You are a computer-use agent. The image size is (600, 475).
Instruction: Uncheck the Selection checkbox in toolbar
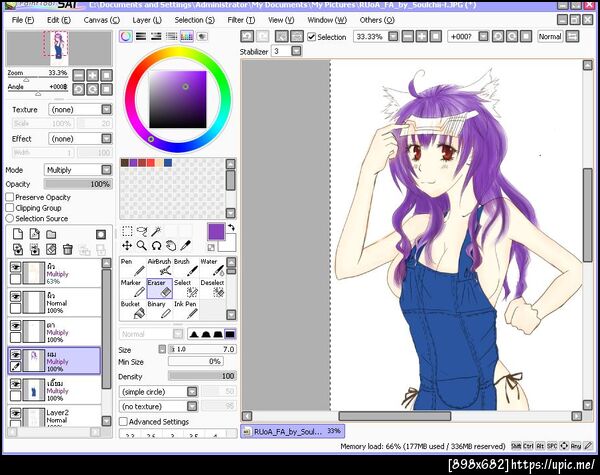click(x=311, y=37)
